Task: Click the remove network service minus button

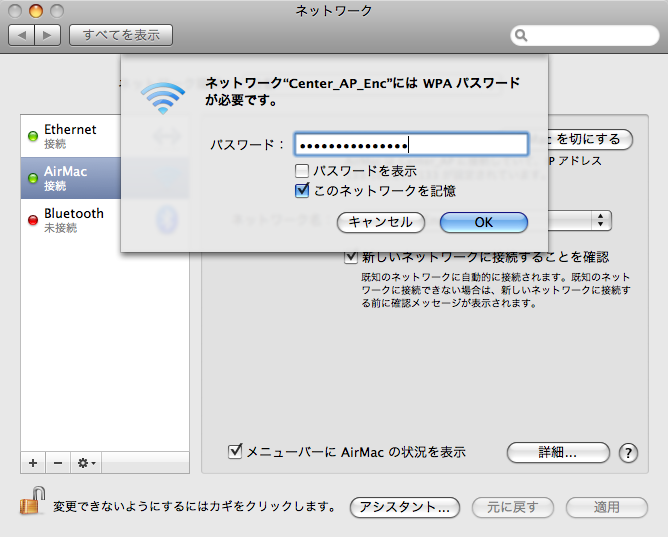Action: tap(58, 462)
